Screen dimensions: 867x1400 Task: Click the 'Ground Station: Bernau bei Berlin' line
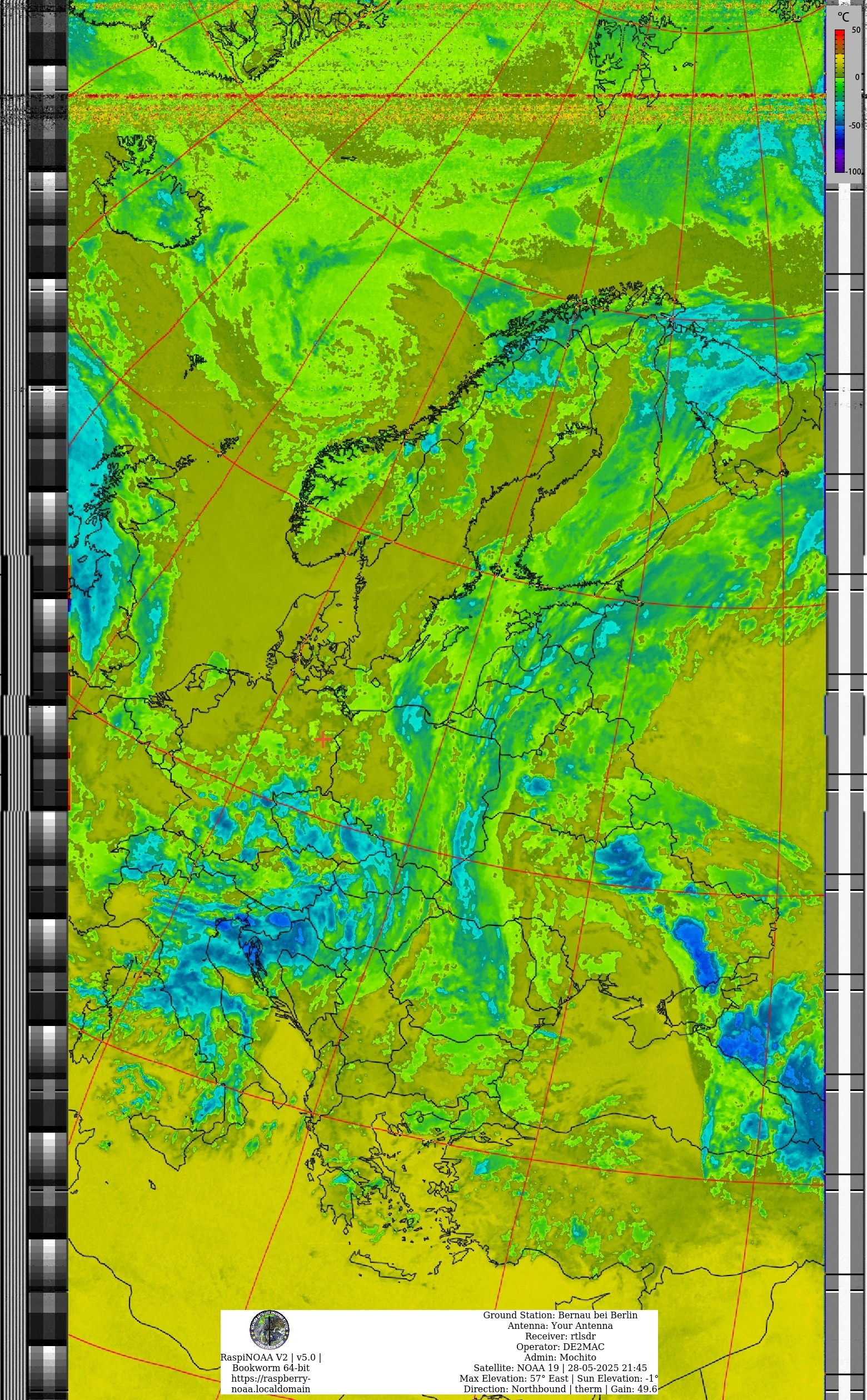point(560,1315)
